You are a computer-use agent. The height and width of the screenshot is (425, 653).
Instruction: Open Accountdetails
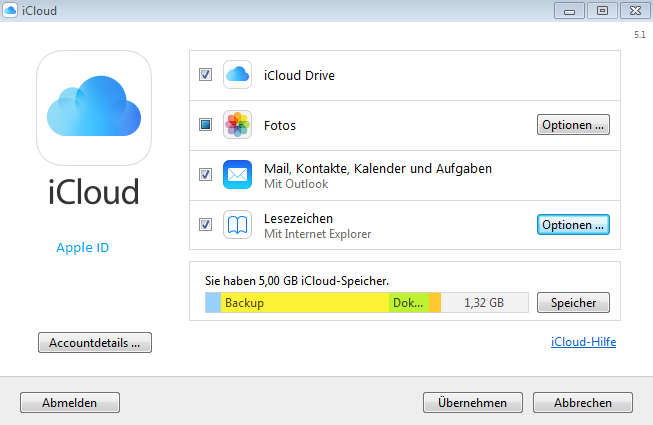click(x=95, y=343)
